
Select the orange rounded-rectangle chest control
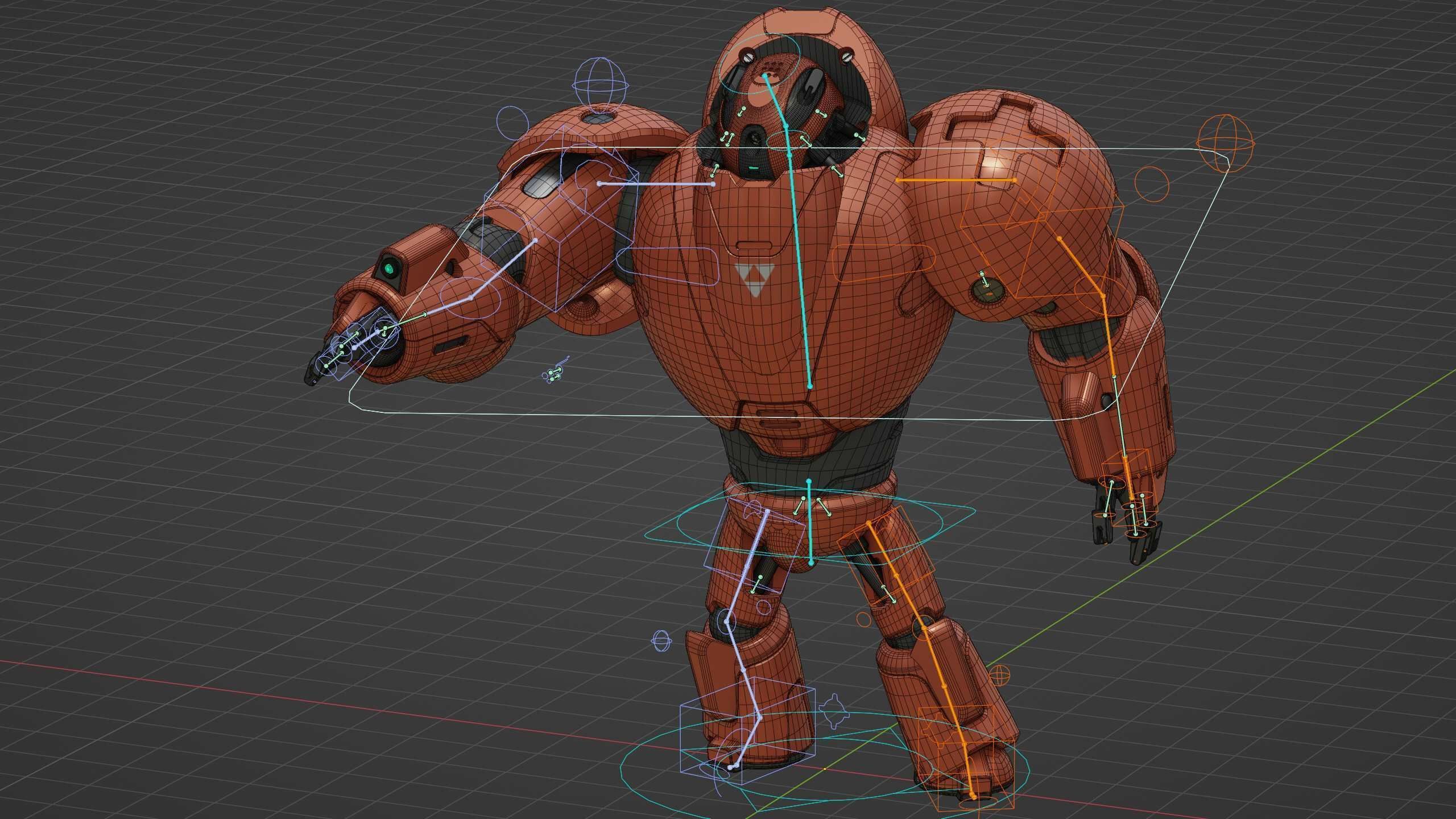coord(884,263)
